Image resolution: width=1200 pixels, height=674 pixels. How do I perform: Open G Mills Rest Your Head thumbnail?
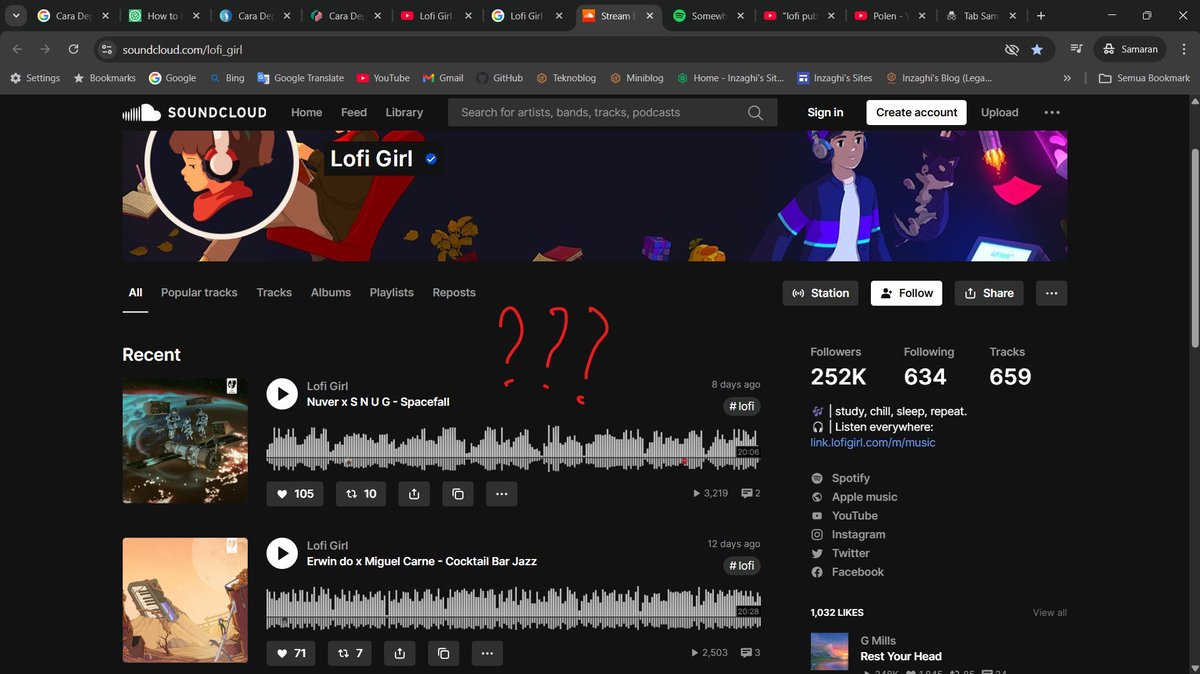click(x=829, y=653)
